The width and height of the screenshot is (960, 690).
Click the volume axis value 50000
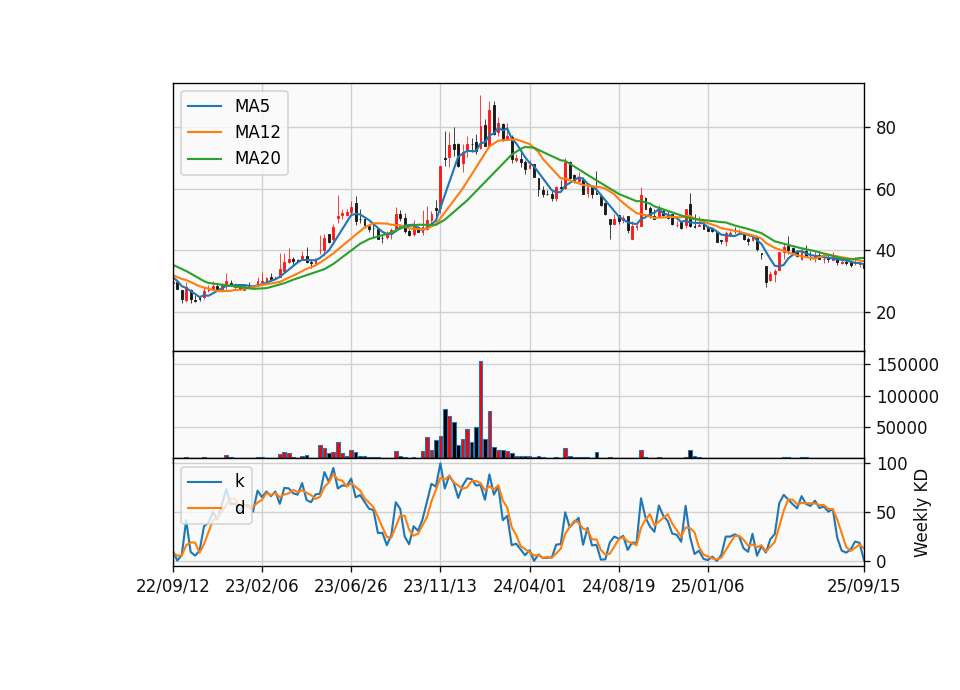[902, 428]
